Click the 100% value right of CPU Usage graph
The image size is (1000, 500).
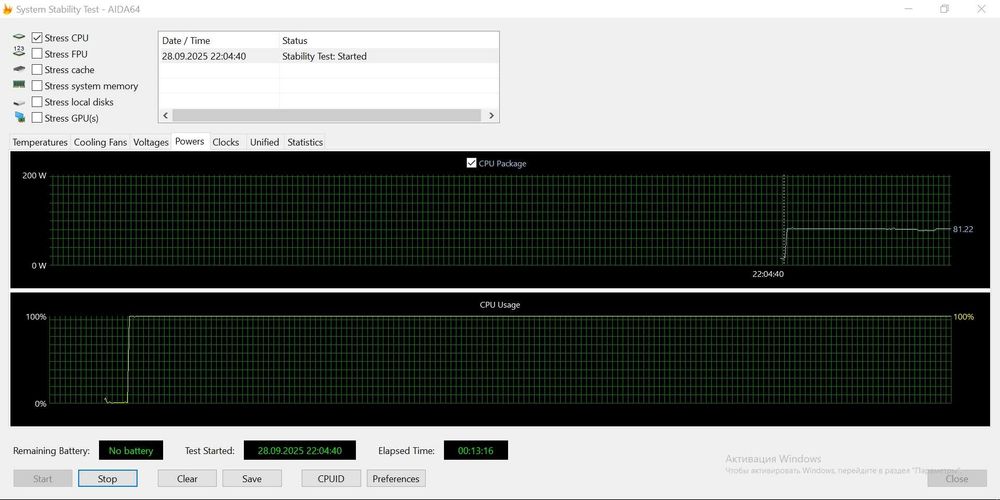tap(964, 316)
